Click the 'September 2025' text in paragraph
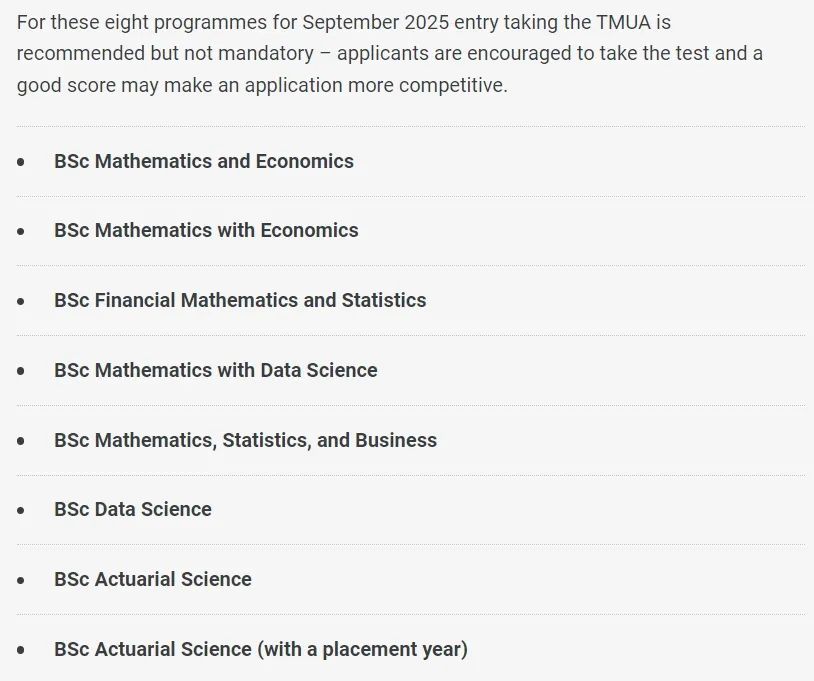Viewport: 814px width, 681px height. [376, 23]
